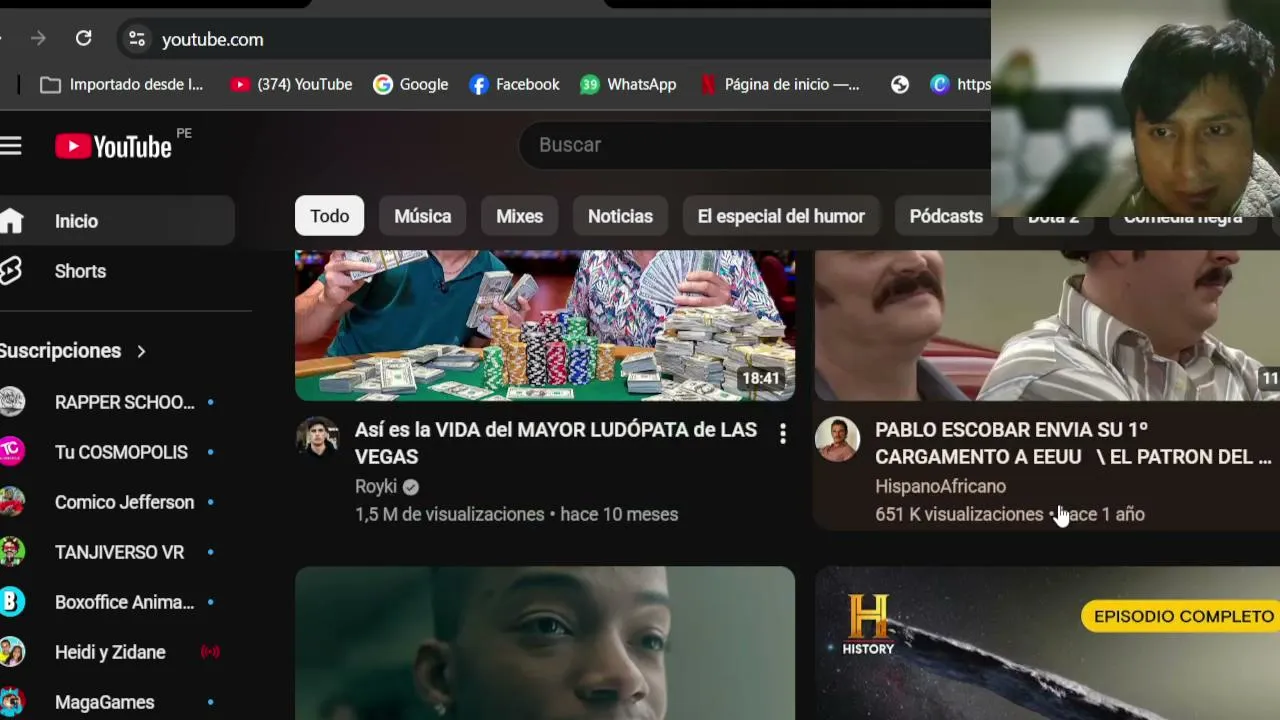Viewport: 1280px width, 720px height.
Task: Select the Noticias filter chip
Action: coord(620,216)
